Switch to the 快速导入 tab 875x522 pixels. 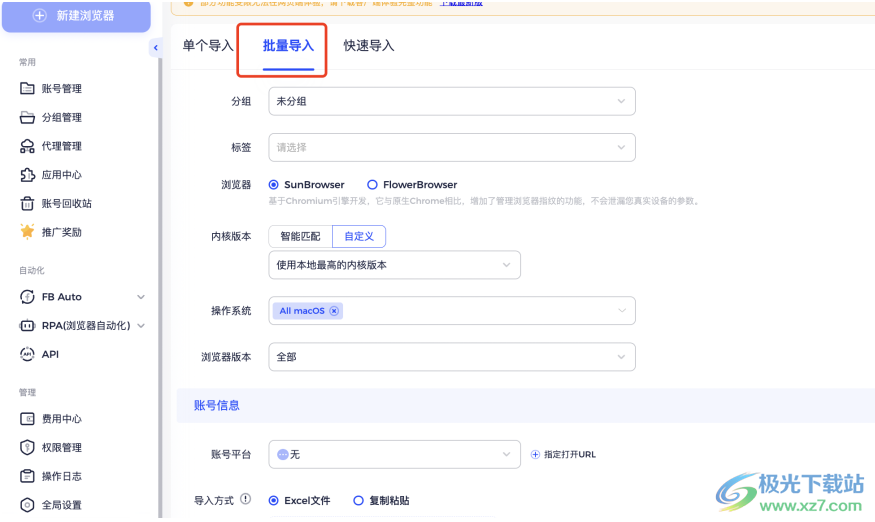tap(369, 46)
